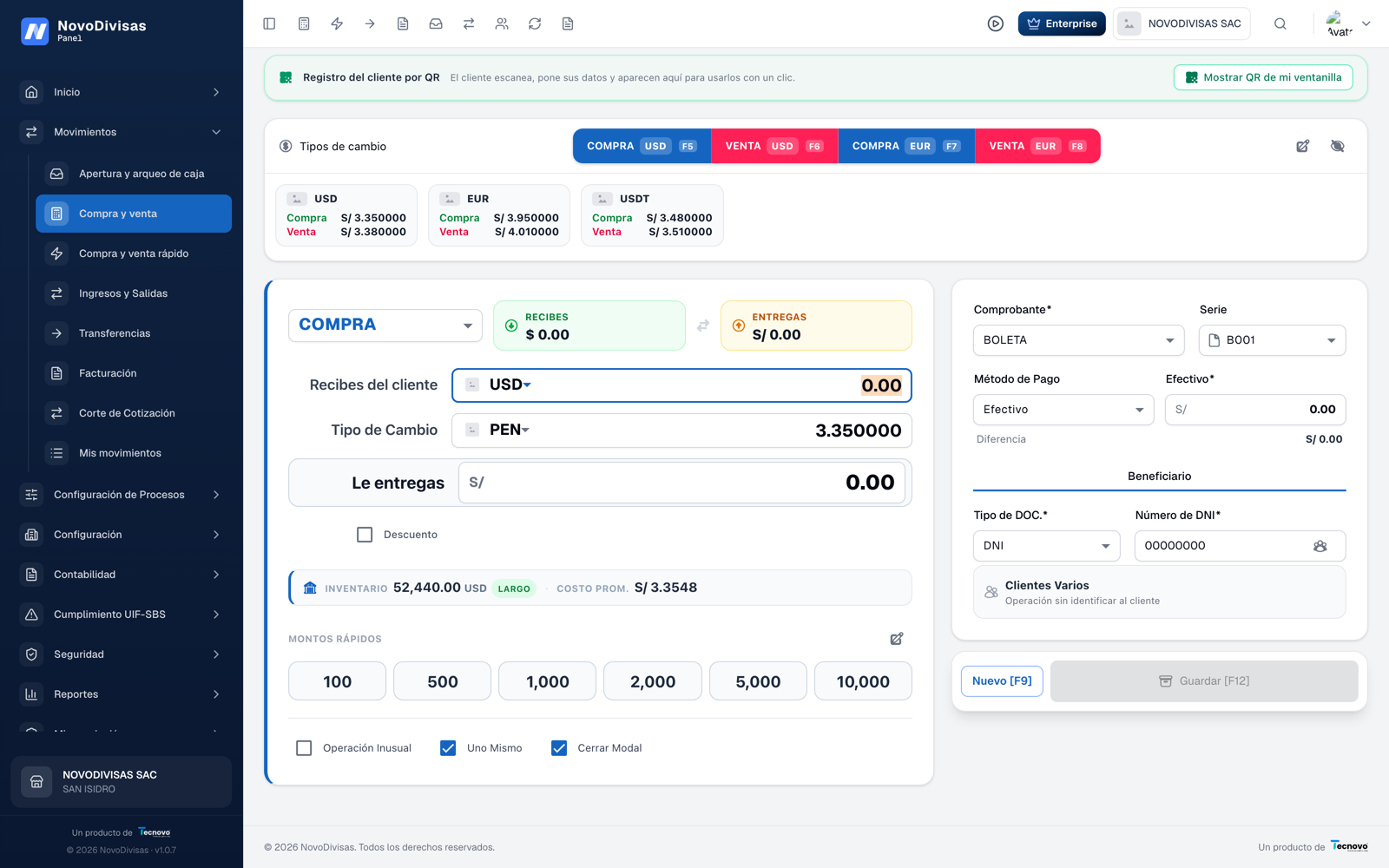This screenshot has width=1389, height=868.
Task: Click the Recibes del cliente amount field
Action: pyautogui.click(x=681, y=385)
